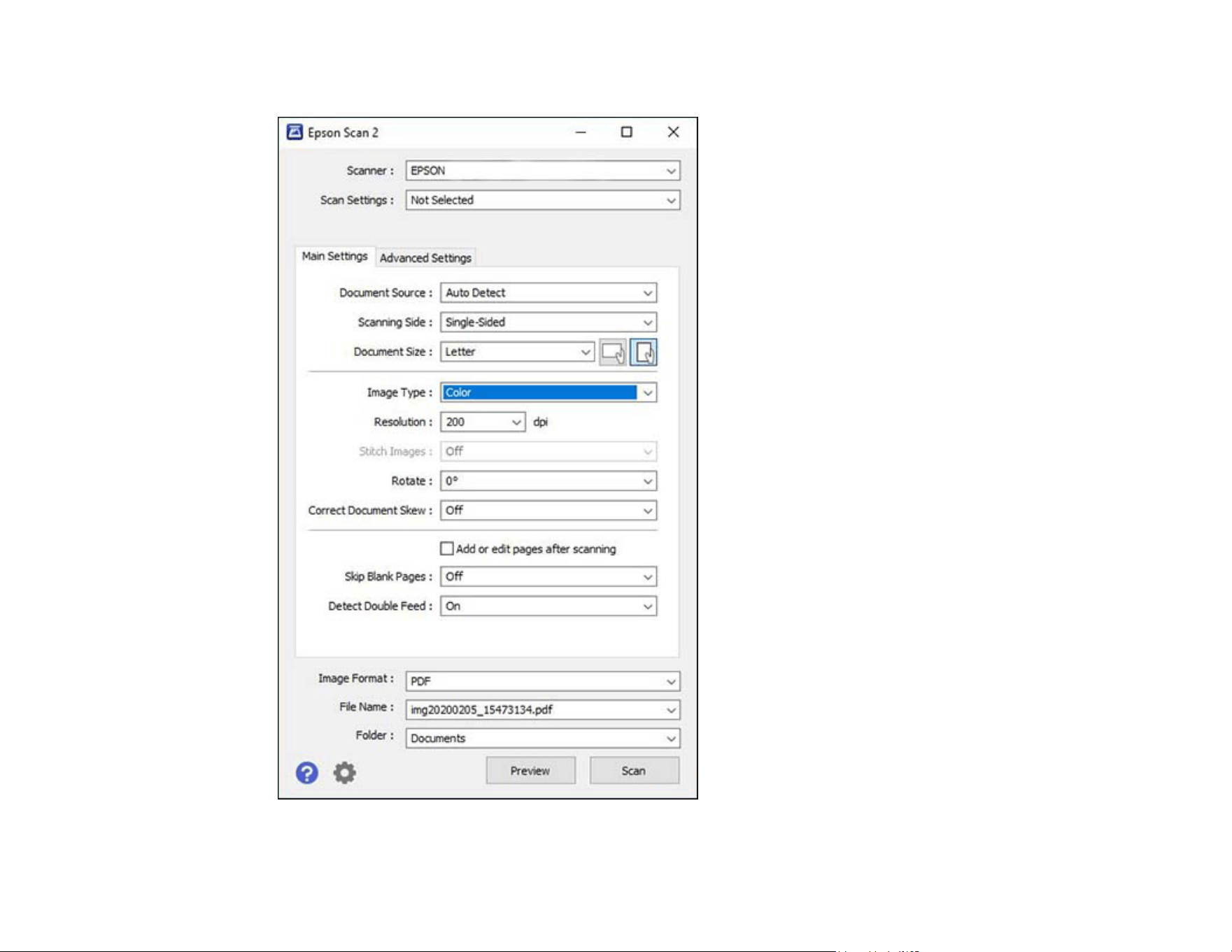Screen dimensions: 1232x952
Task: Open the Image Type Color dropdown
Action: (548, 392)
